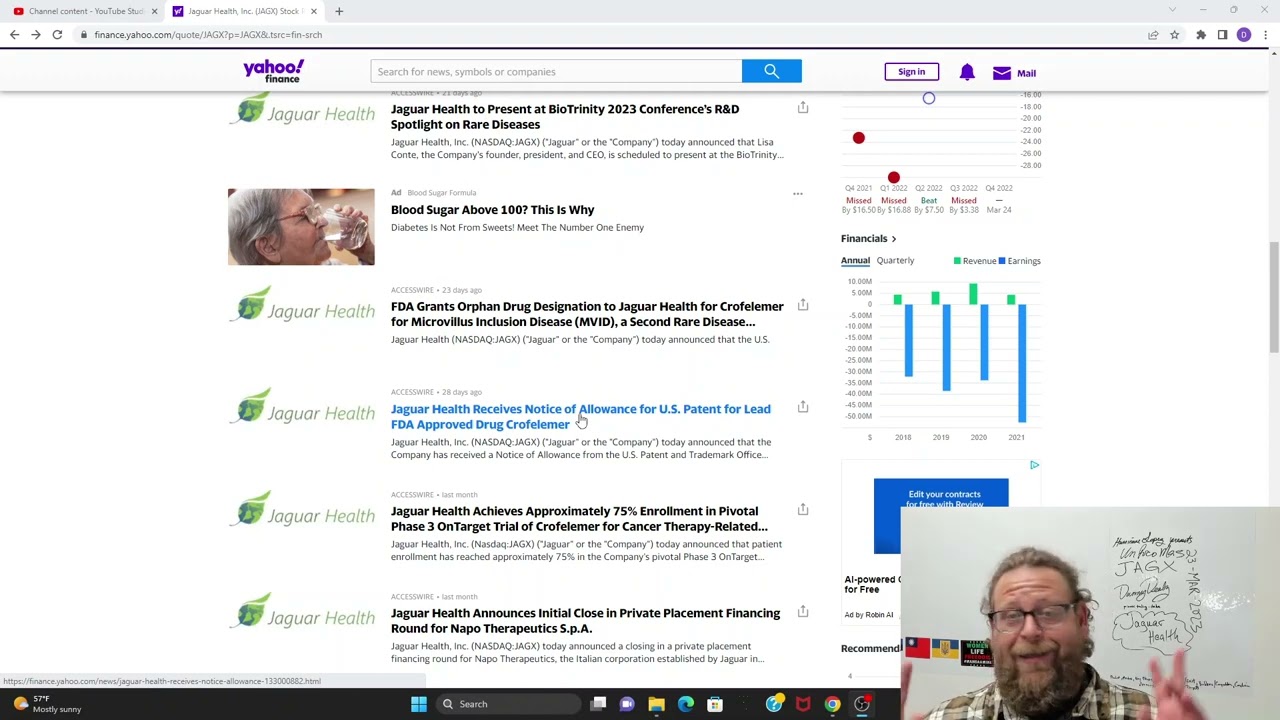
Task: Open Microsoft Edge from the taskbar
Action: point(686,704)
